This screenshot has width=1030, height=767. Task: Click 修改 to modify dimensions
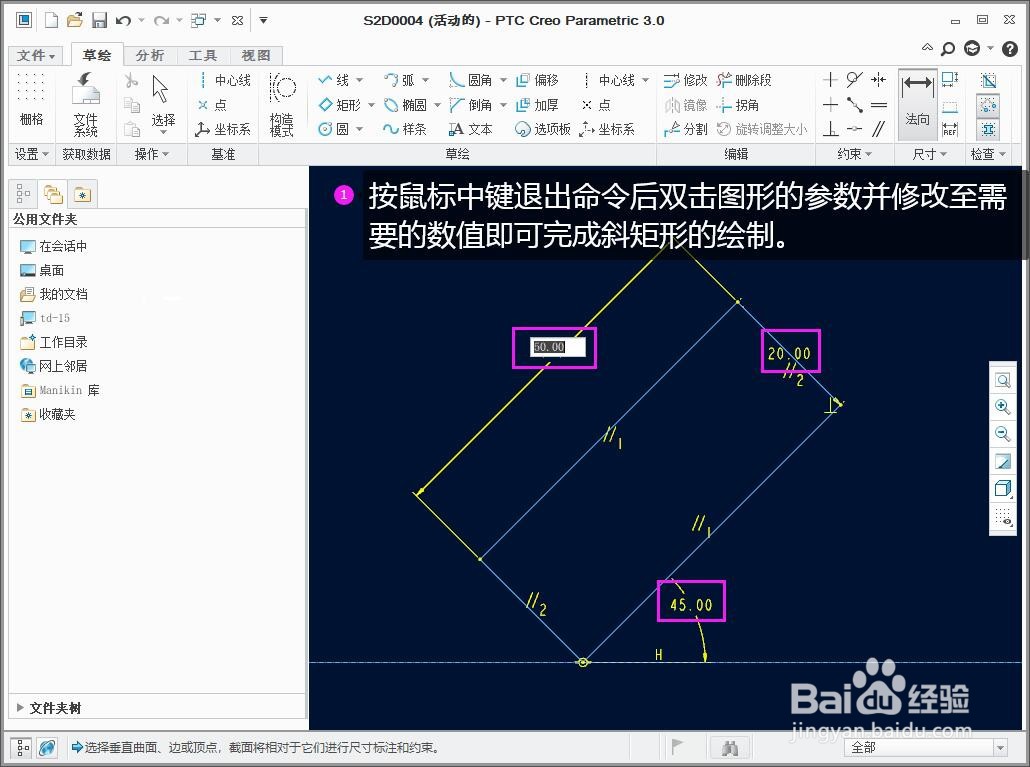tap(685, 80)
